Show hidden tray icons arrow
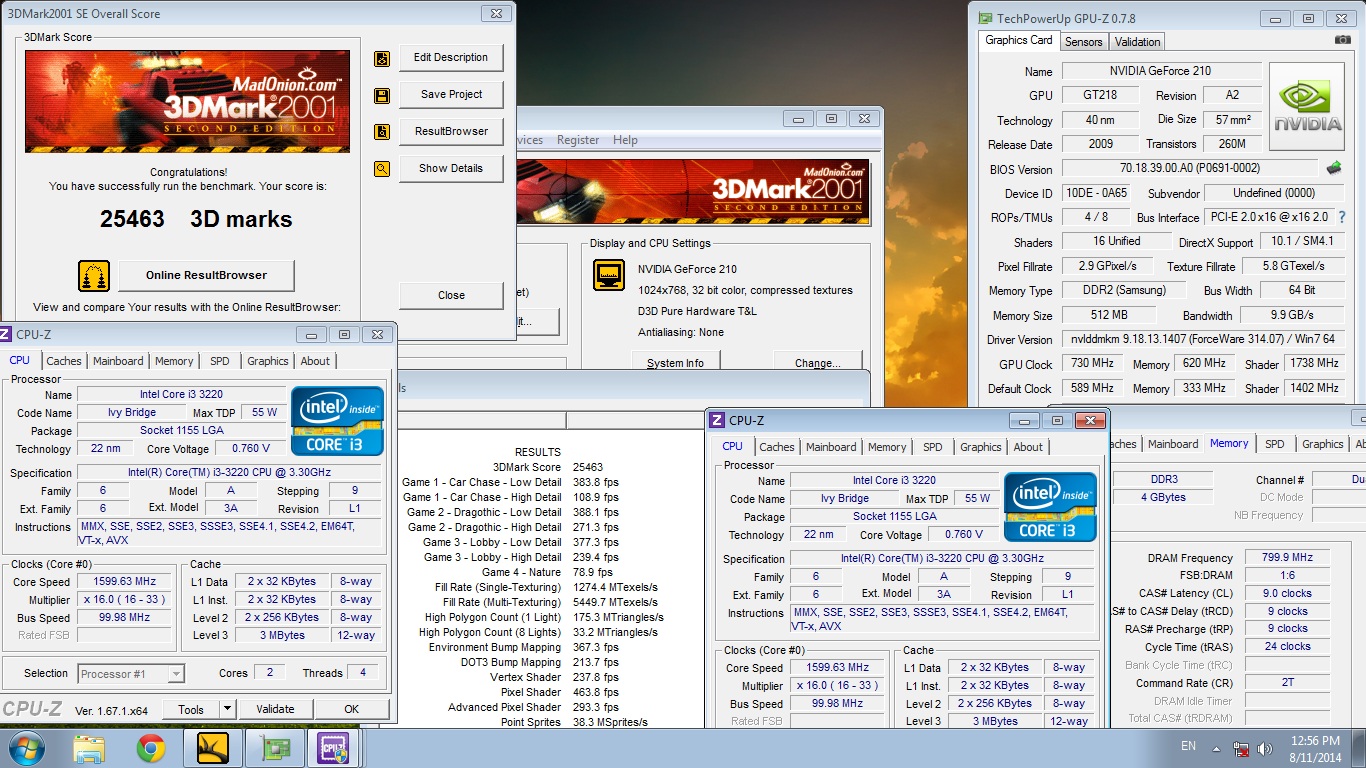1366x768 pixels. click(1217, 748)
